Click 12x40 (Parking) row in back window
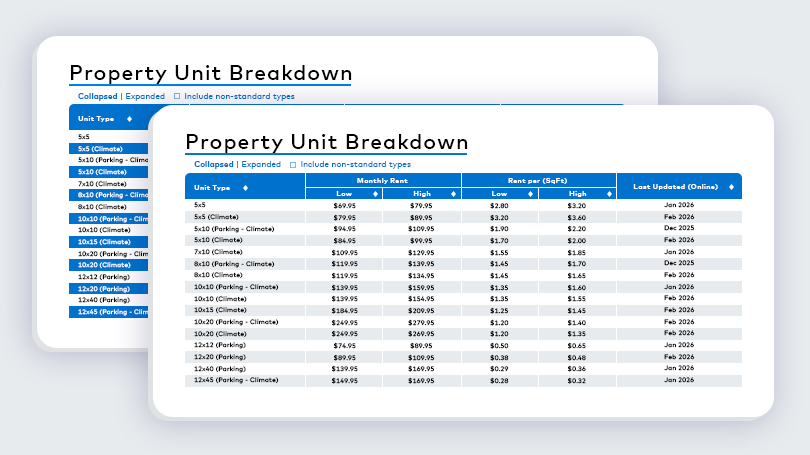The width and height of the screenshot is (810, 455). (108, 300)
